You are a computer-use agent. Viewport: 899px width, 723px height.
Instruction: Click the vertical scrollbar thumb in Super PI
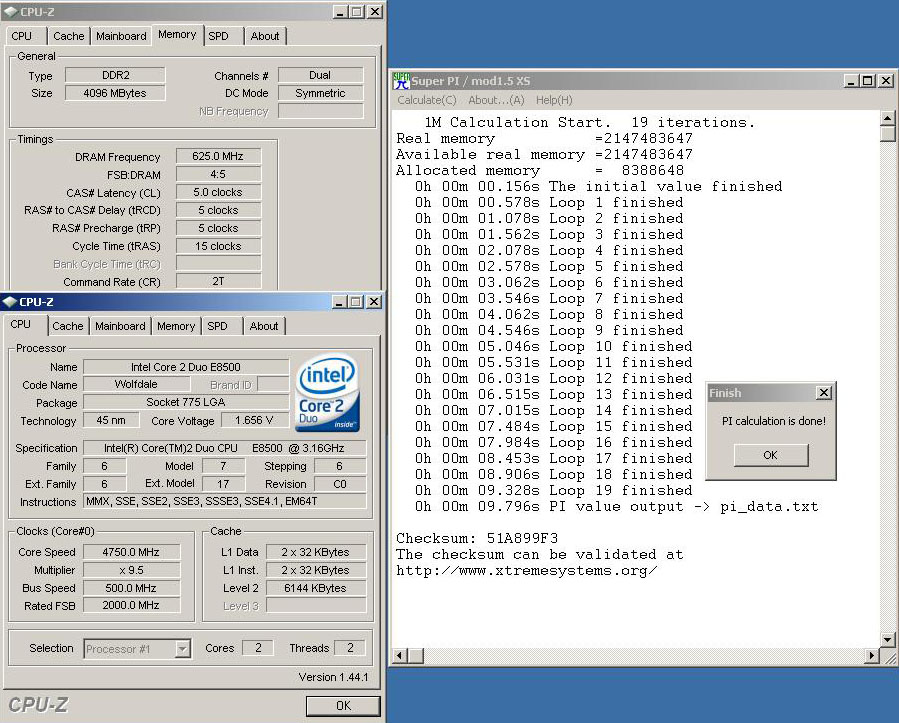(x=888, y=134)
